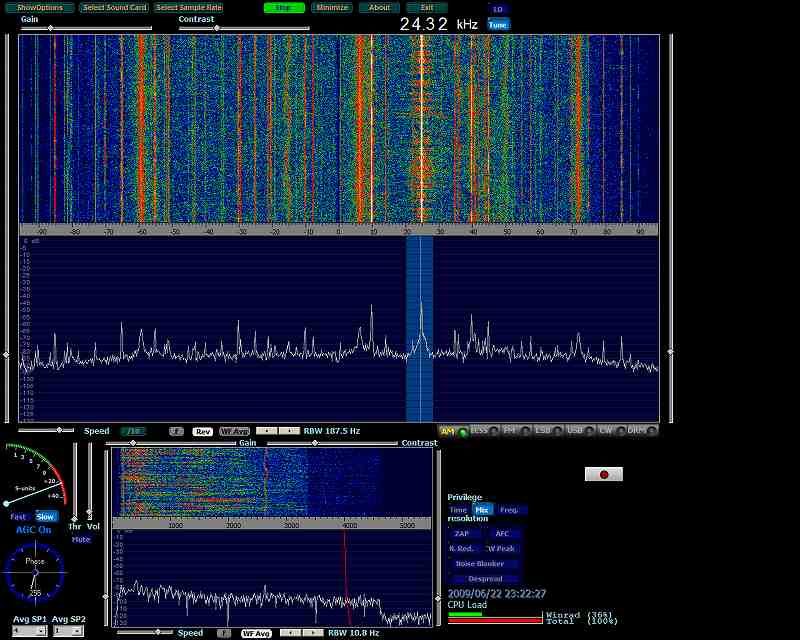This screenshot has width=800, height=640.
Task: Select AM demodulation mode
Action: pyautogui.click(x=447, y=431)
